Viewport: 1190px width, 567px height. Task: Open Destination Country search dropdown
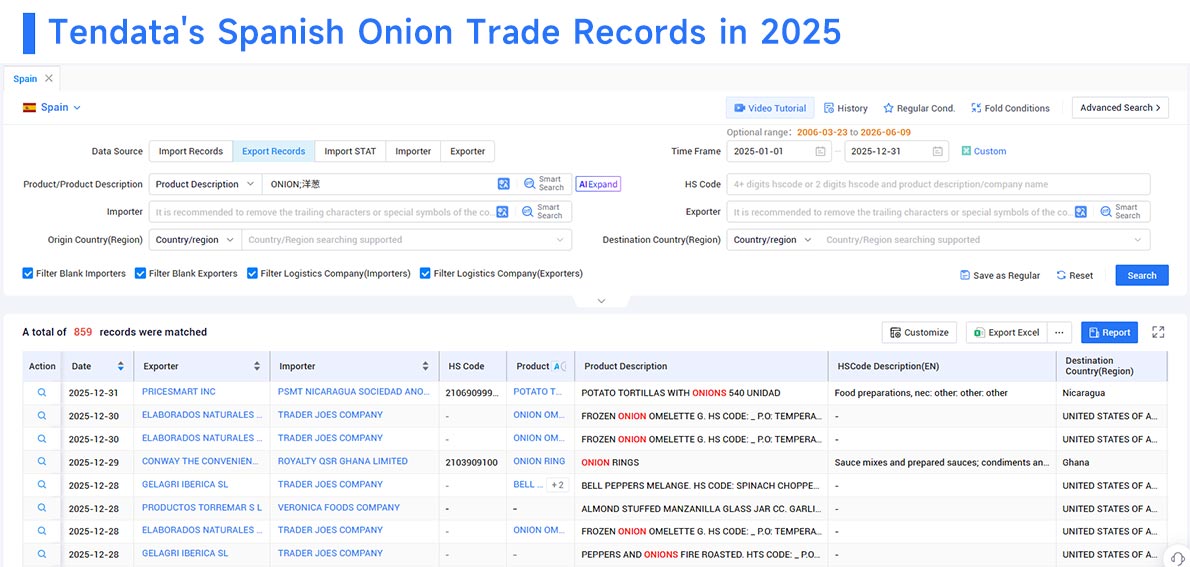(984, 240)
